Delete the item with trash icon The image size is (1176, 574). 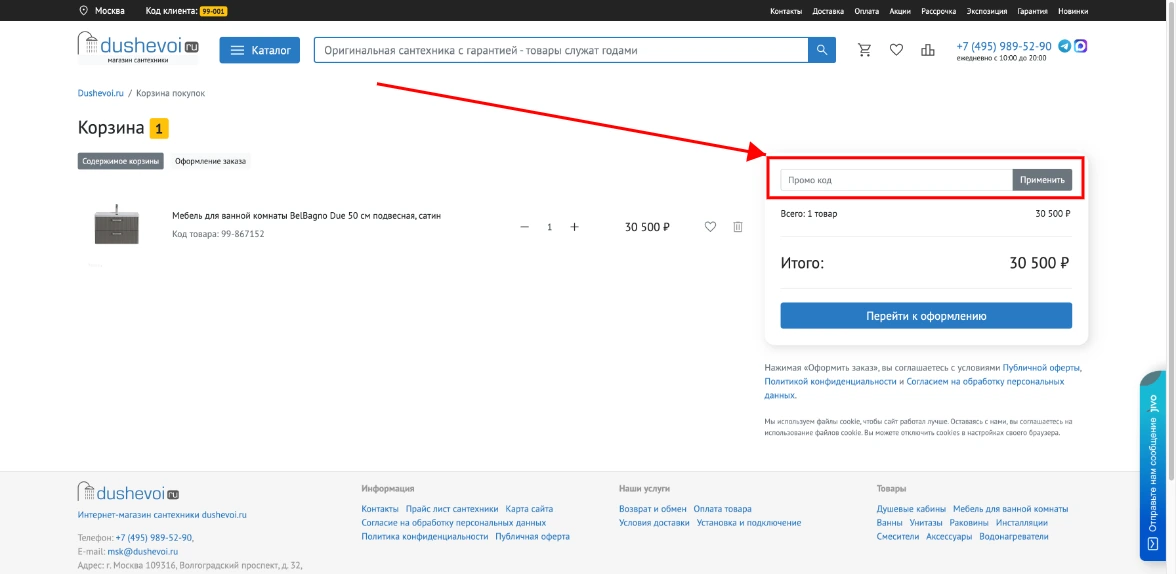(738, 227)
